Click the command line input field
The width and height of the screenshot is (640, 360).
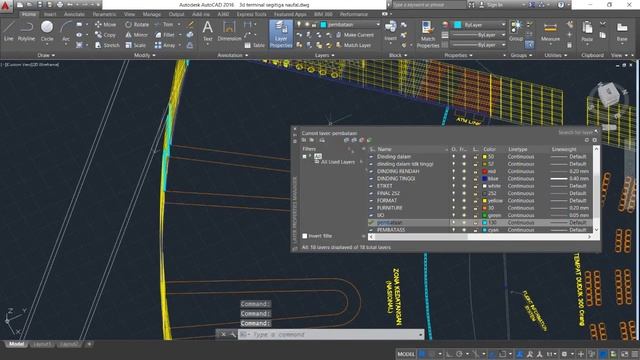click(331, 335)
